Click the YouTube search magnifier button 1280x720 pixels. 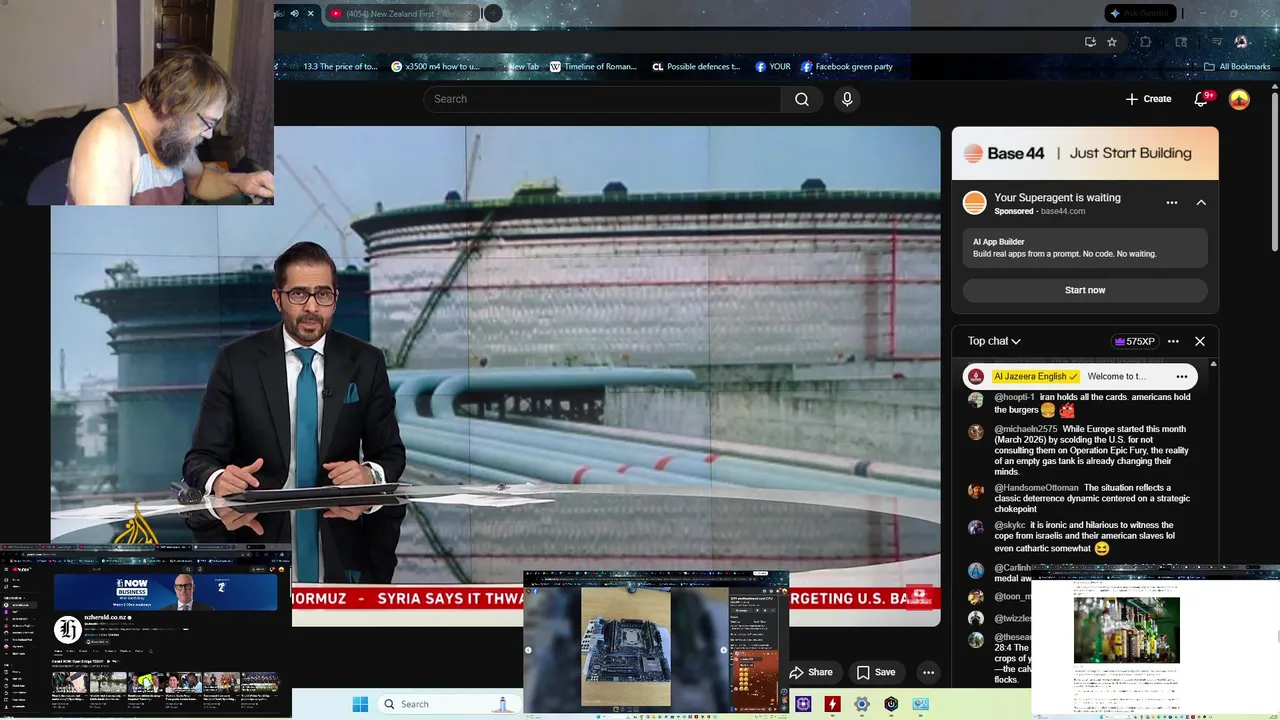[x=802, y=99]
